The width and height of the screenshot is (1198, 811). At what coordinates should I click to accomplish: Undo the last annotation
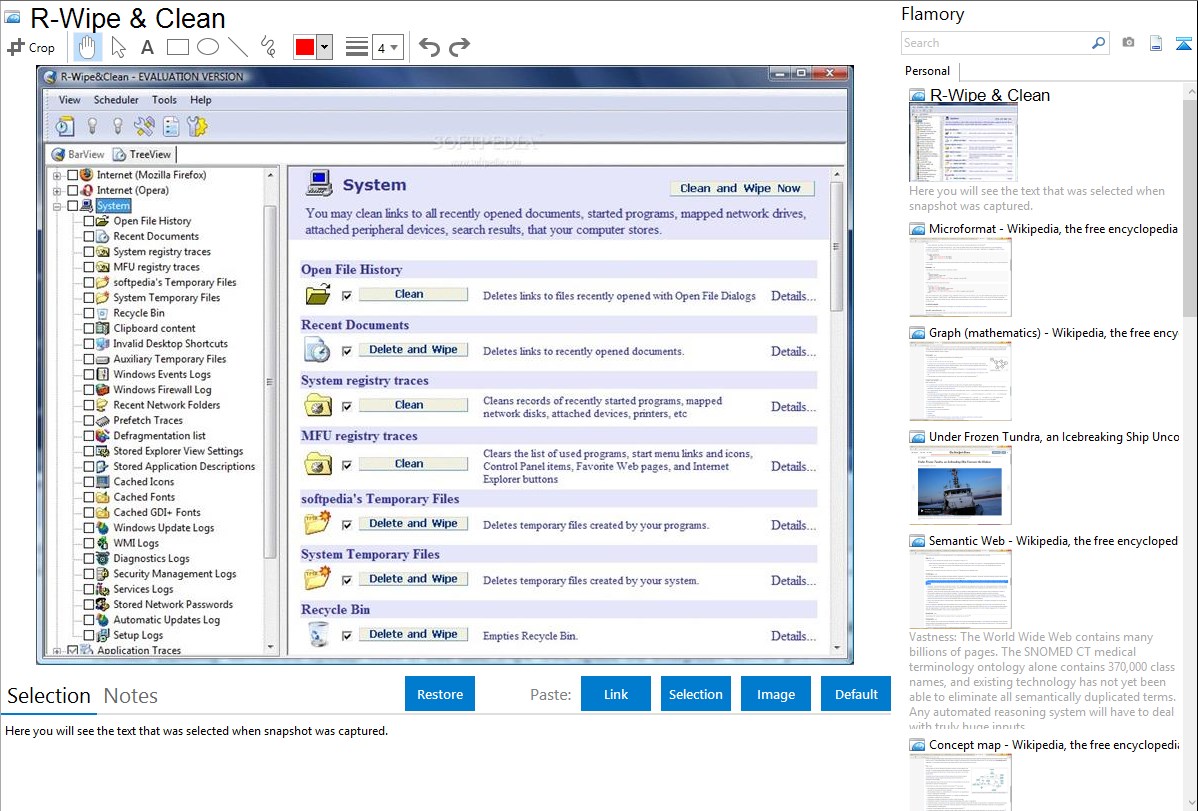pyautogui.click(x=429, y=47)
